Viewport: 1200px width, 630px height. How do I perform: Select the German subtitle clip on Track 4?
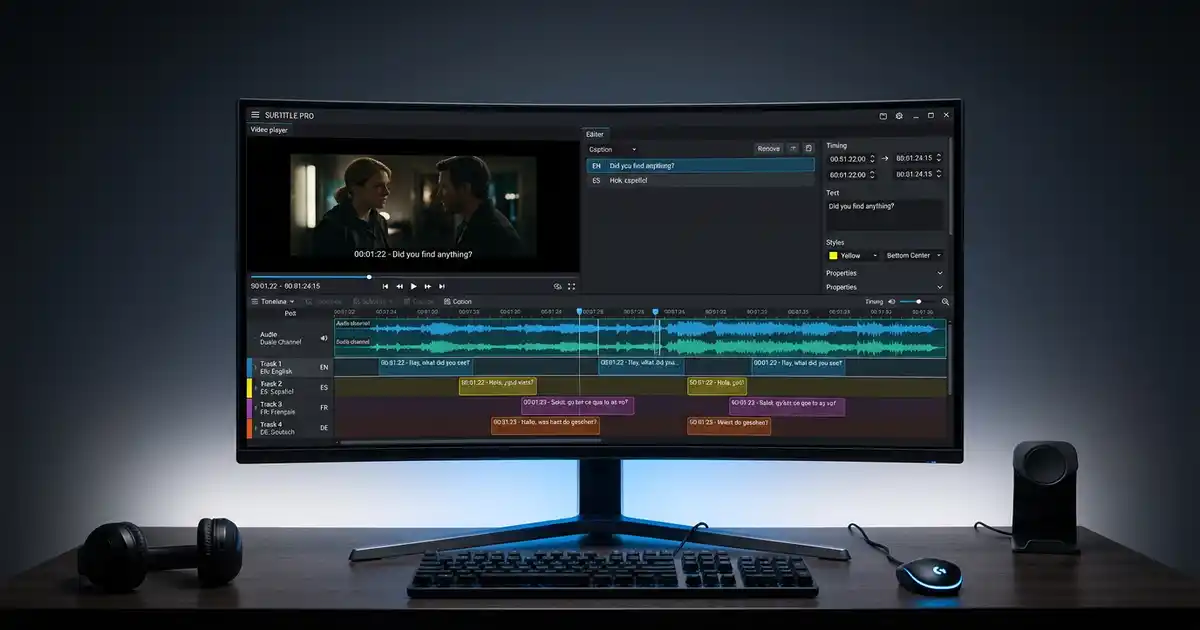[545, 425]
